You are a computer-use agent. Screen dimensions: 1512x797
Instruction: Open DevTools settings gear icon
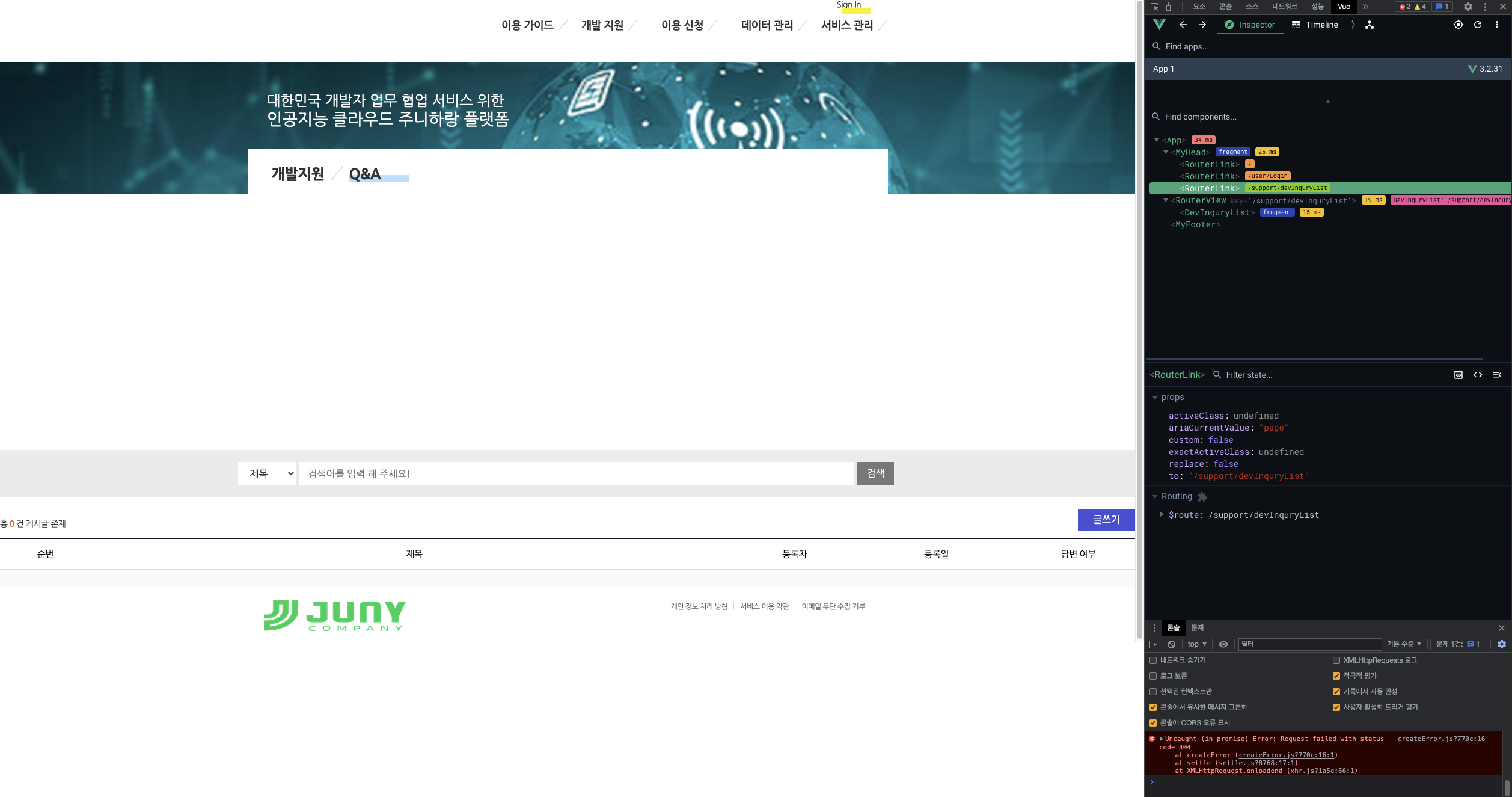(1468, 7)
